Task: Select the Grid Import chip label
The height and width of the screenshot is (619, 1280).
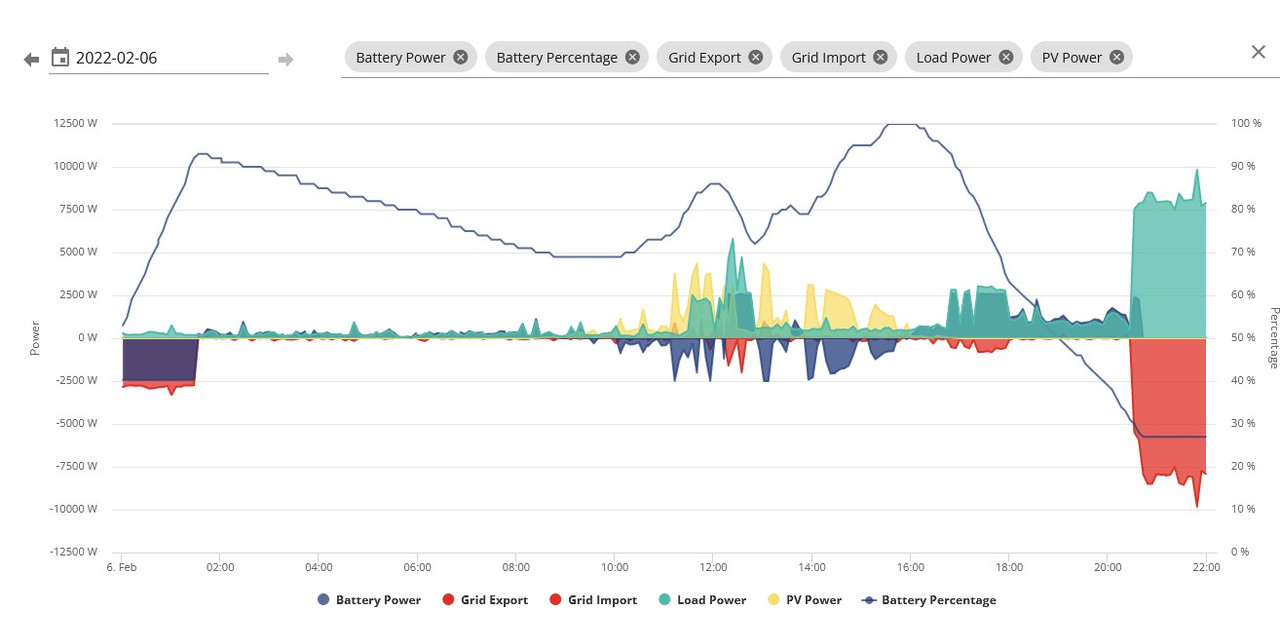Action: [x=829, y=57]
